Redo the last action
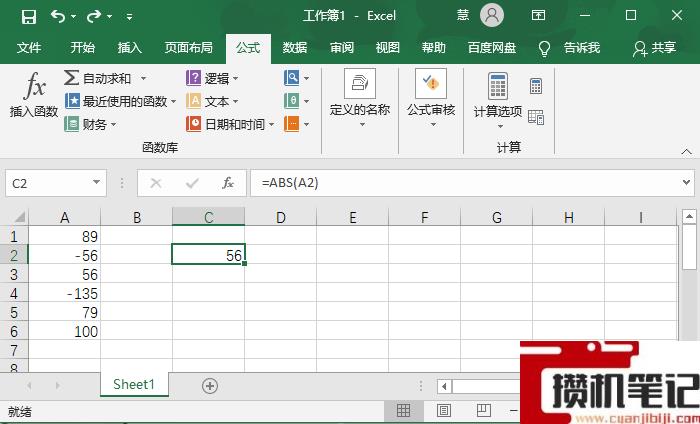This screenshot has width=700, height=424. pyautogui.click(x=94, y=17)
